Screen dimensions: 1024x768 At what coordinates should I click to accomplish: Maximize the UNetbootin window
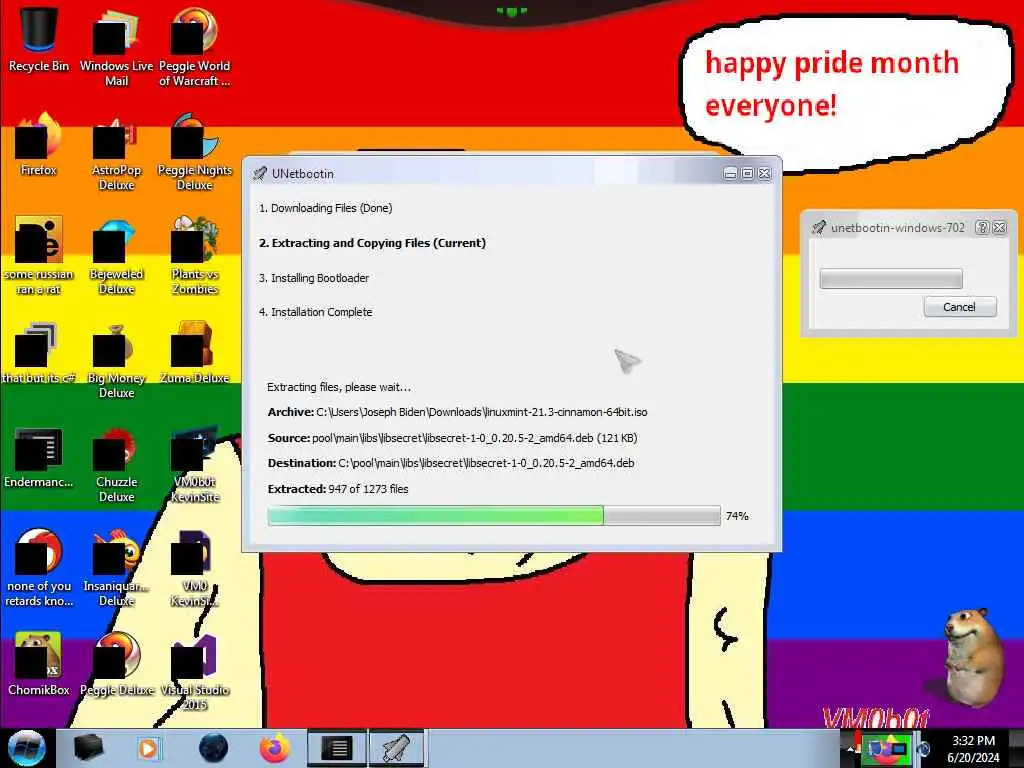[747, 174]
